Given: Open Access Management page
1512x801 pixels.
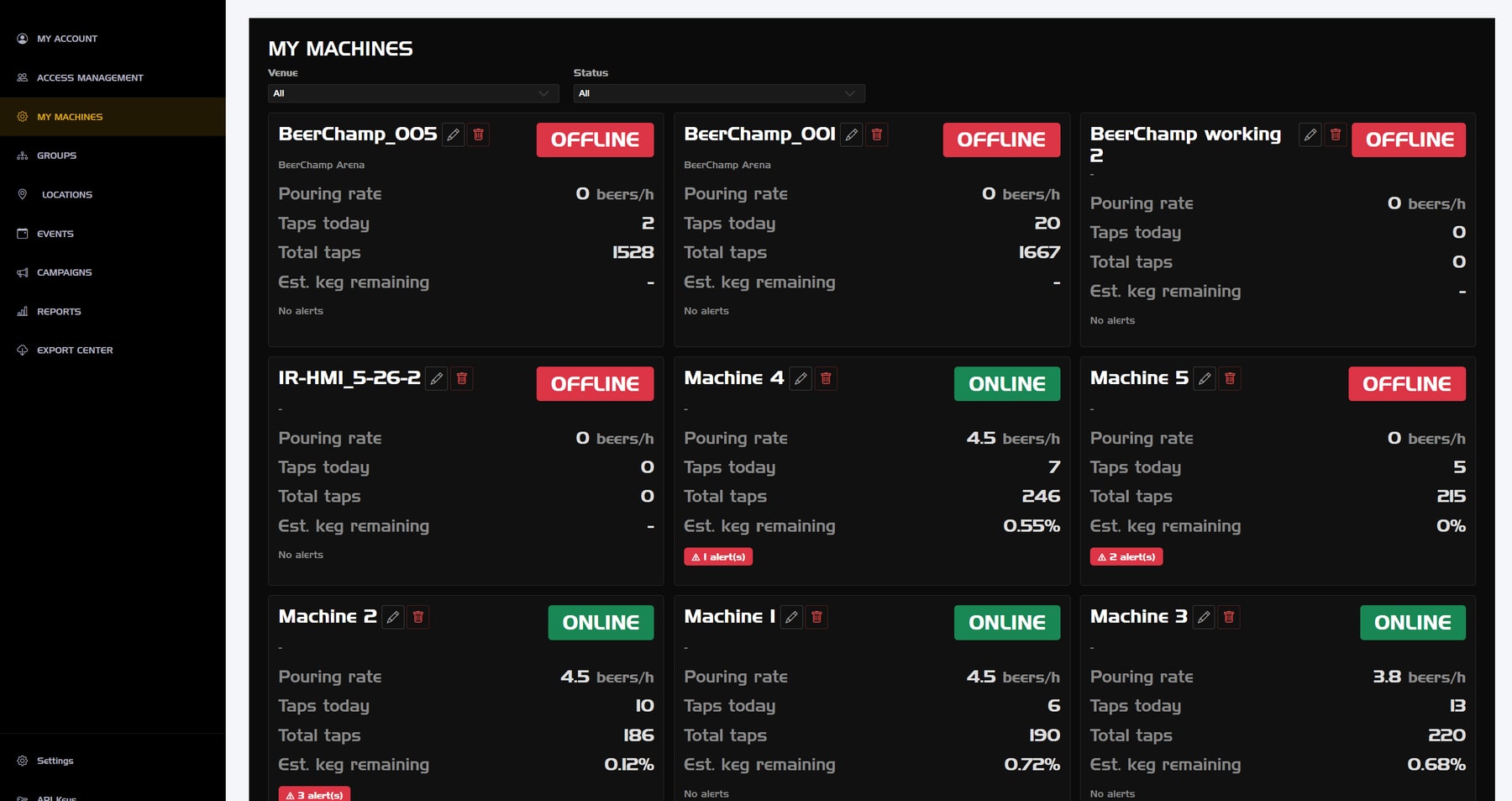Looking at the screenshot, I should coord(113,77).
